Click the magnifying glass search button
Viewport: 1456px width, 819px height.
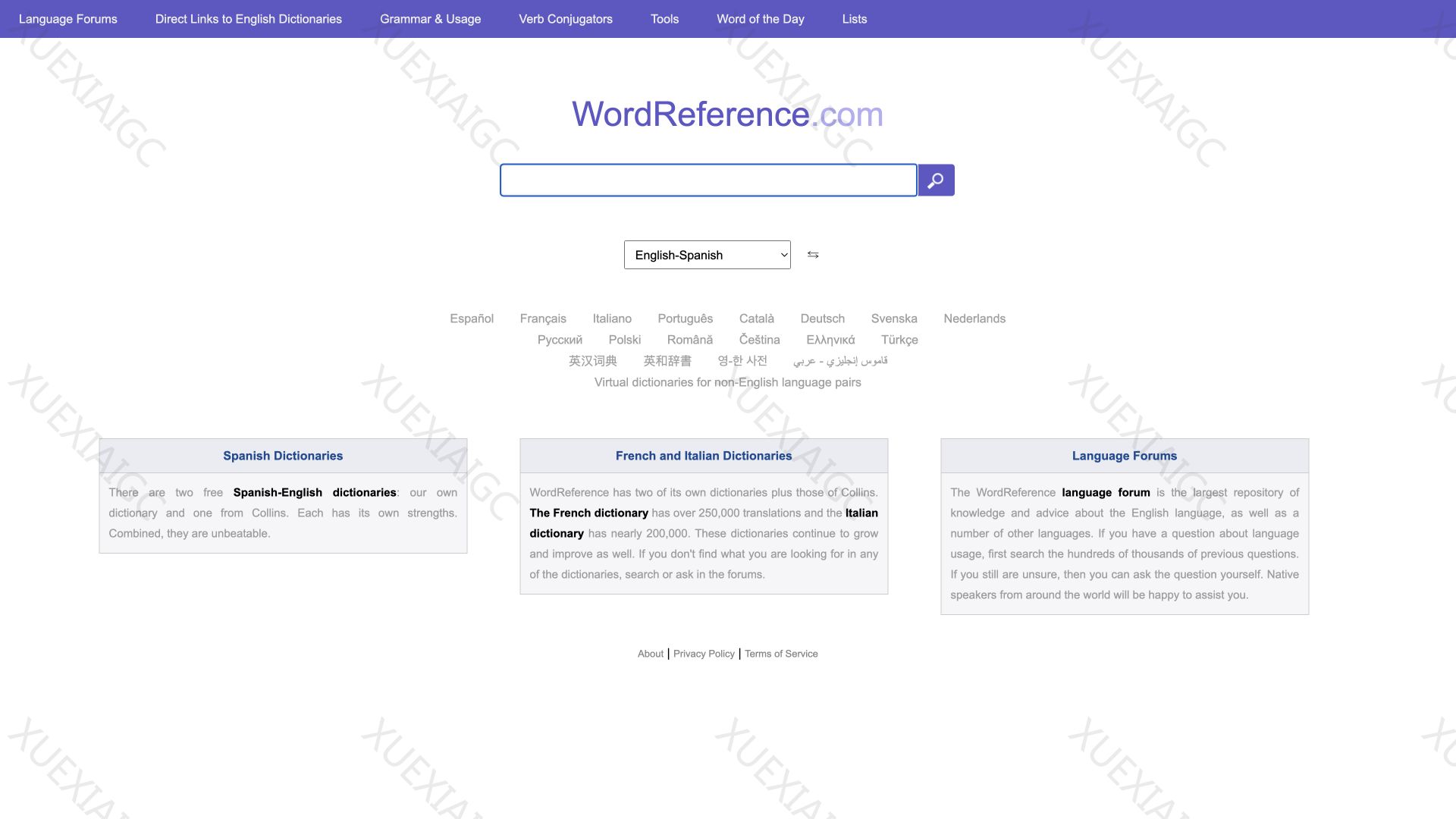click(936, 180)
